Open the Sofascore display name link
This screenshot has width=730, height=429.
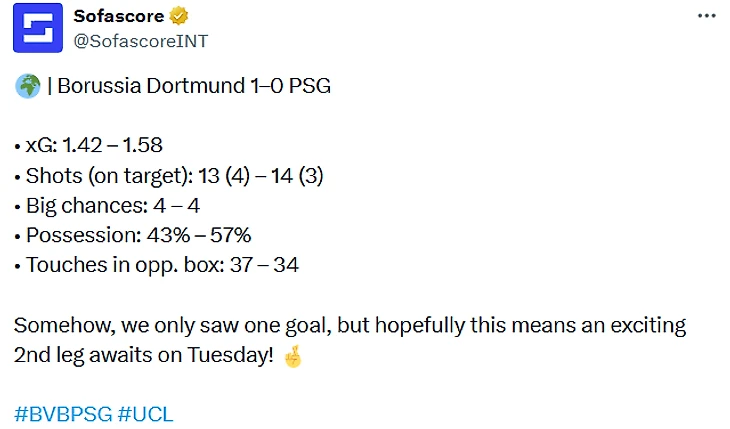tap(121, 16)
